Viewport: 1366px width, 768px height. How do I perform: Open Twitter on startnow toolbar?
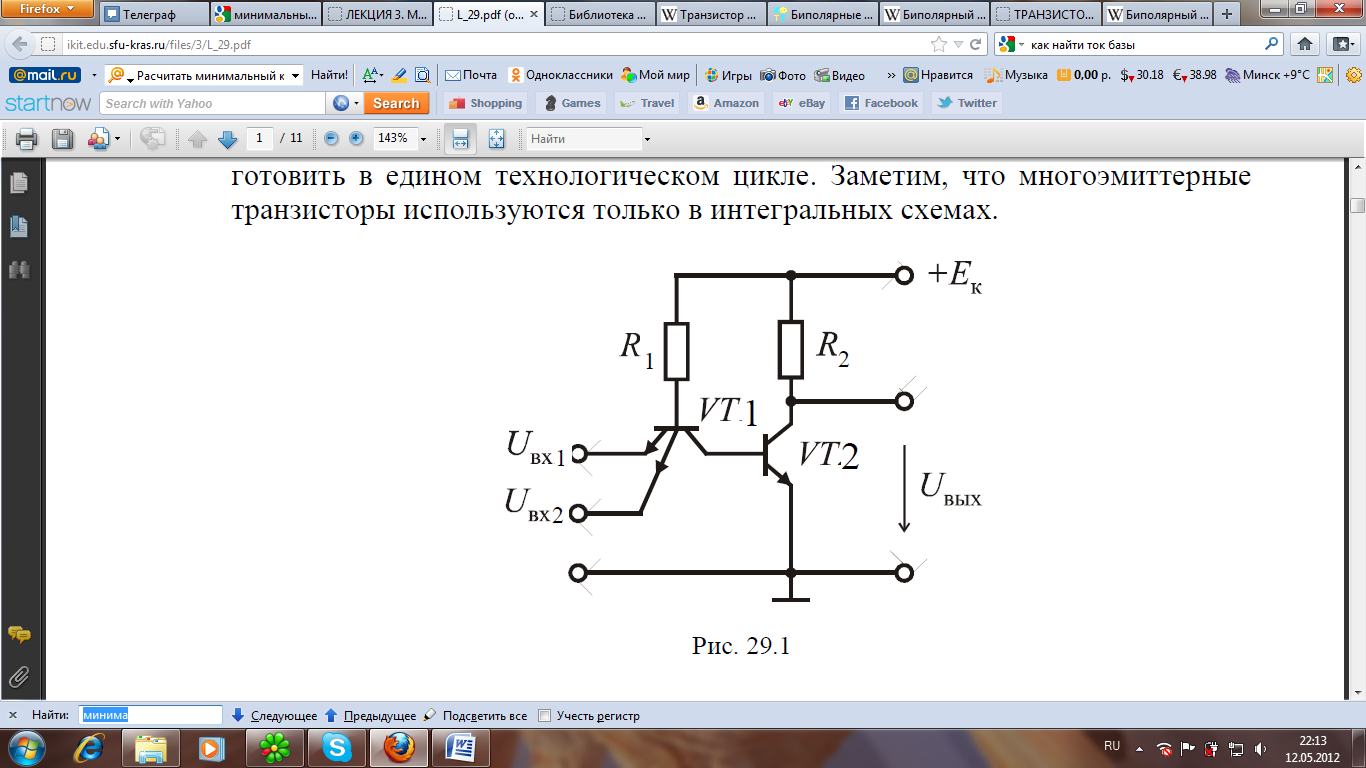(966, 103)
